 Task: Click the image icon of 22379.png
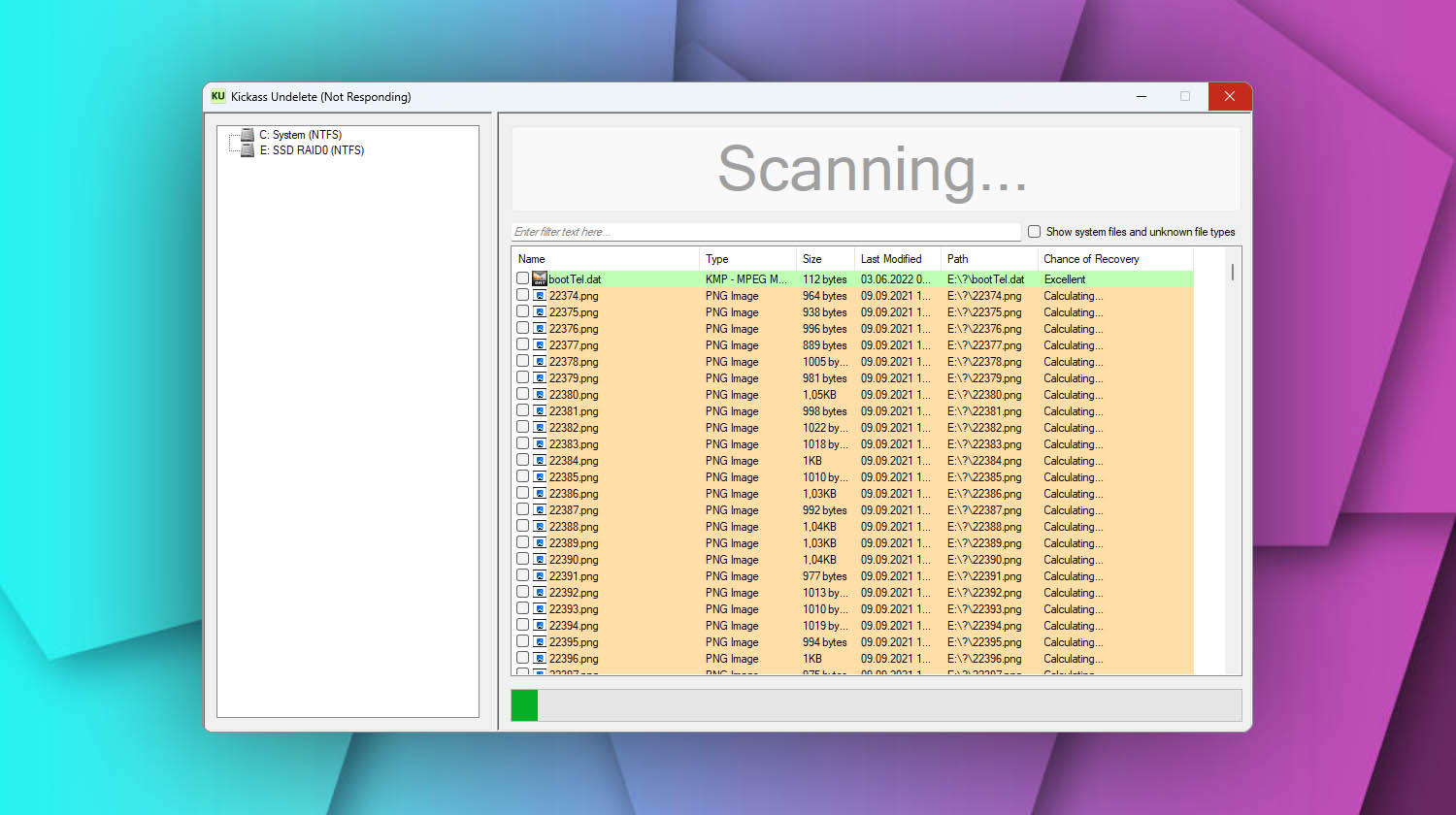point(540,377)
